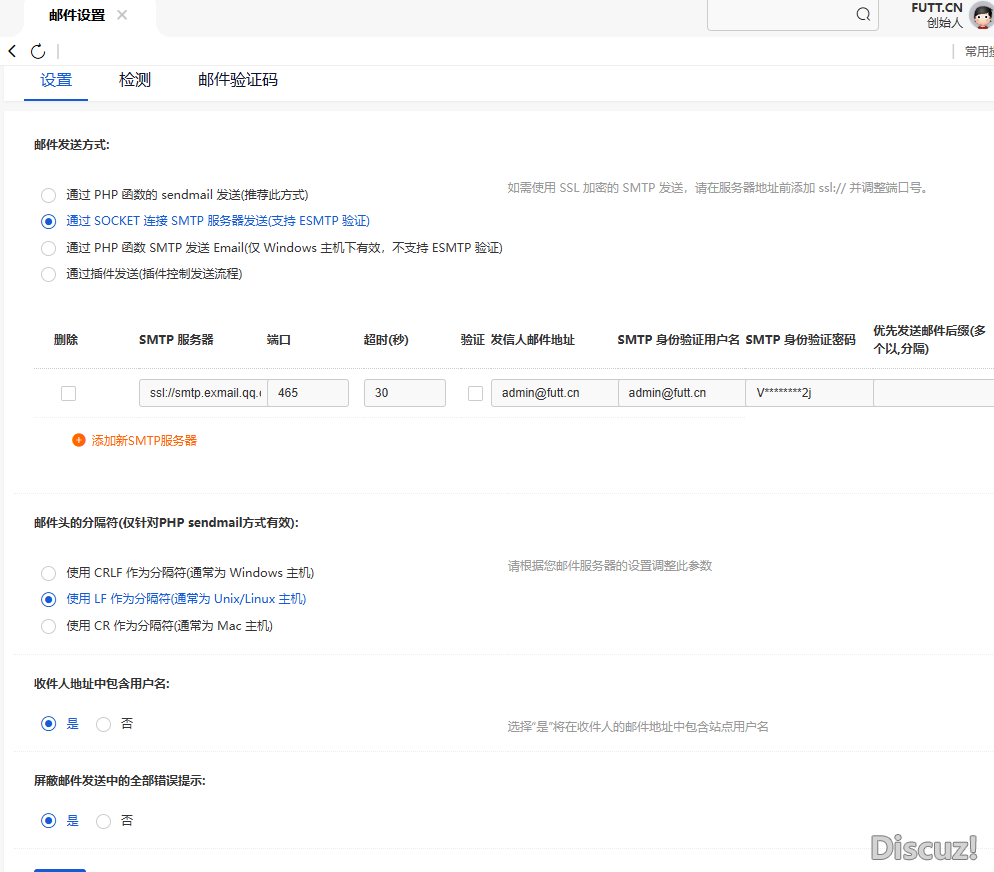Select 否 for 收件人地址中包含用户名

point(103,724)
